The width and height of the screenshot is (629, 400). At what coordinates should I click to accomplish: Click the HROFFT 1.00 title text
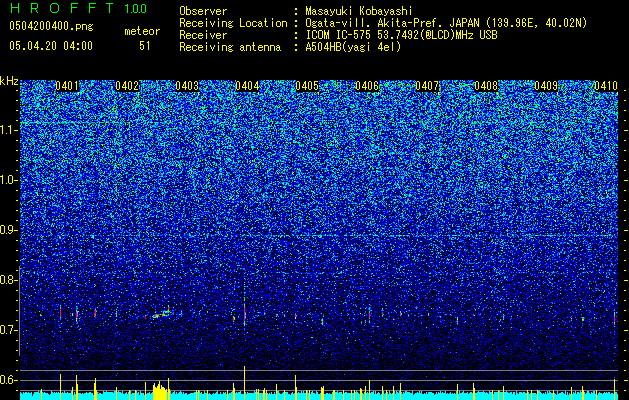[x=79, y=8]
